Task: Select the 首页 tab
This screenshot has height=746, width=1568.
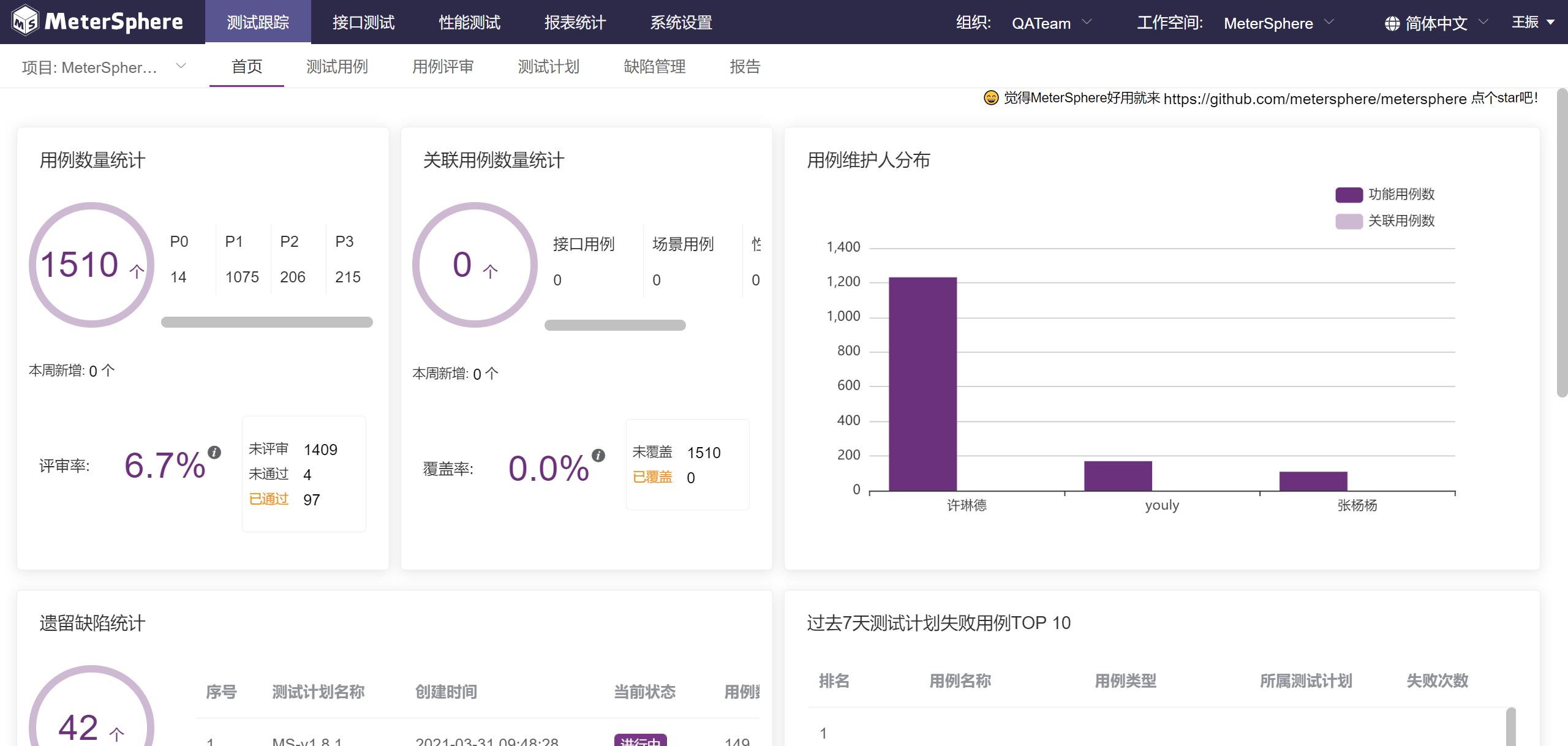Action: click(247, 66)
